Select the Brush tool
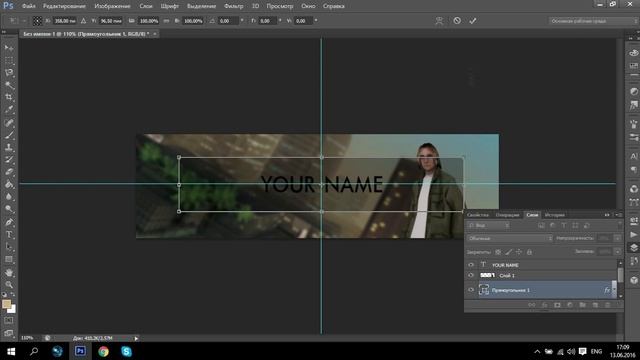Image resolution: width=640 pixels, height=360 pixels. pos(9,135)
